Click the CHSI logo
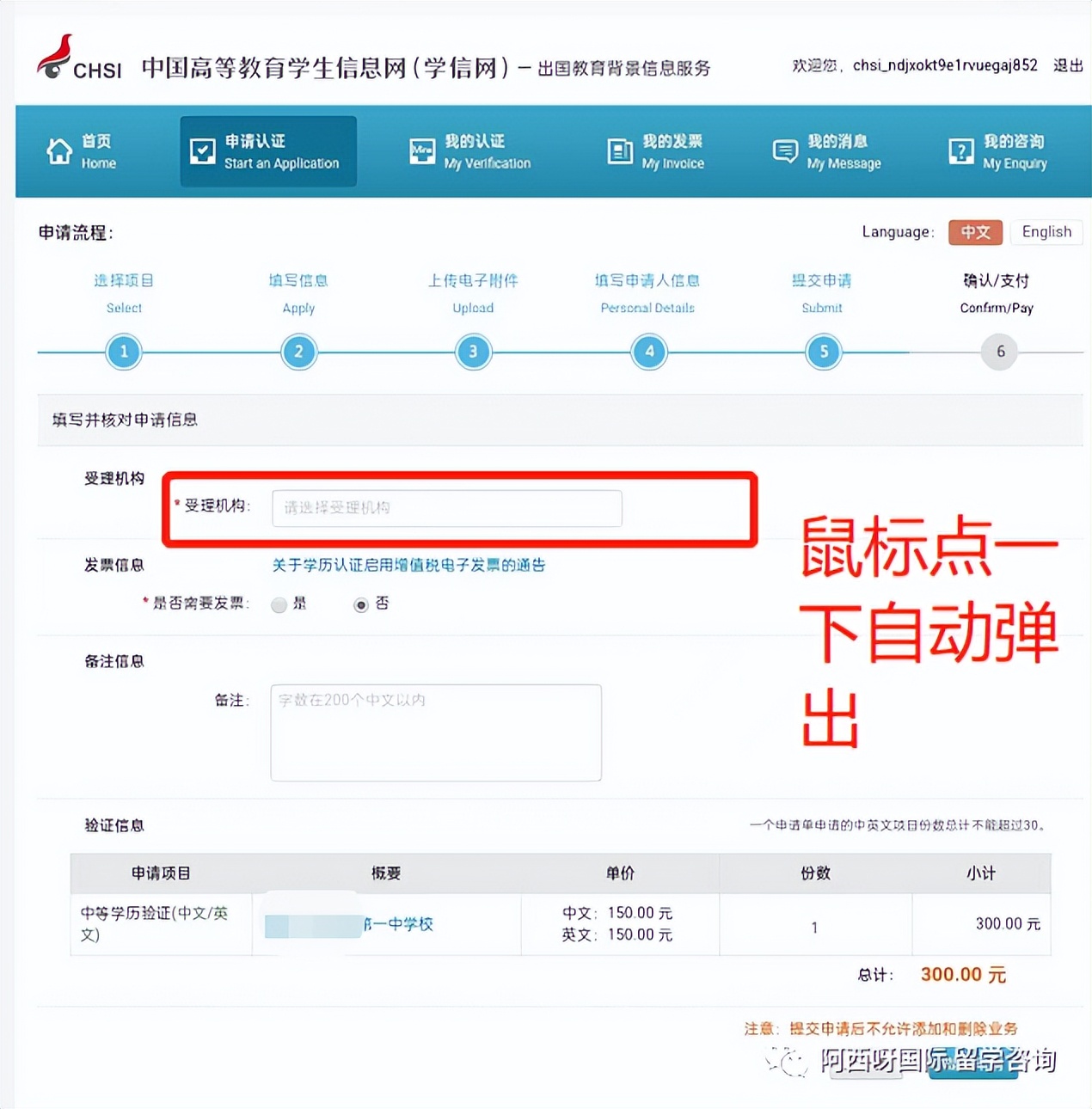Image resolution: width=1092 pixels, height=1109 pixels. point(54,60)
